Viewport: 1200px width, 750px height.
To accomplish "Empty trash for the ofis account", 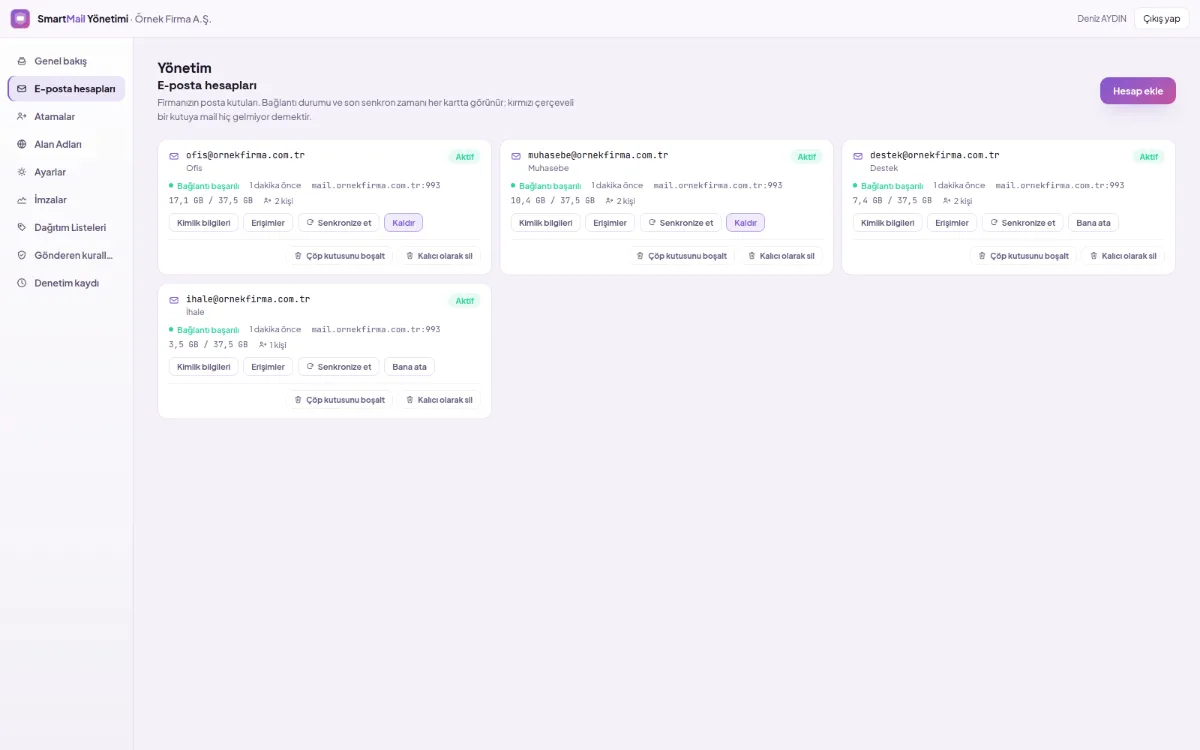I will 339,256.
